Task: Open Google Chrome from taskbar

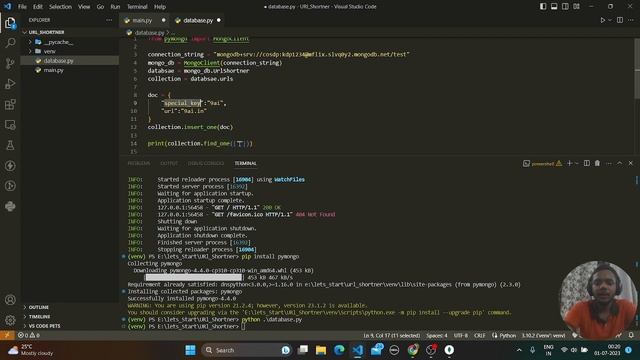Action: [x=413, y=350]
